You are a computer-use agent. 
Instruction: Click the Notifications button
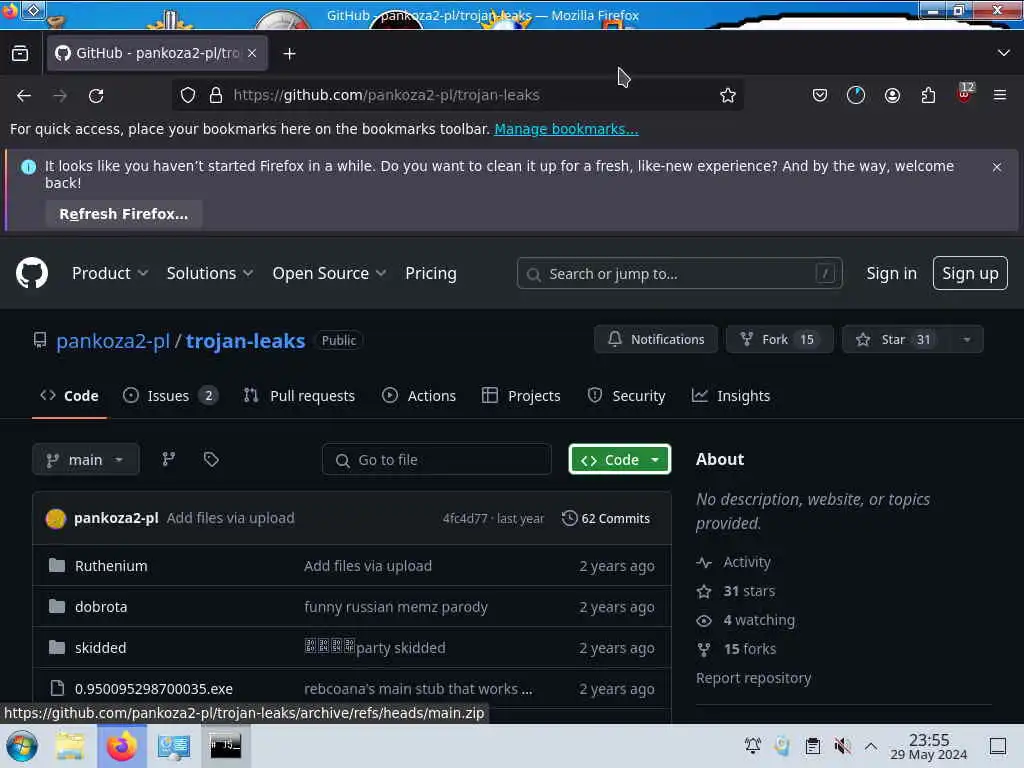click(656, 340)
